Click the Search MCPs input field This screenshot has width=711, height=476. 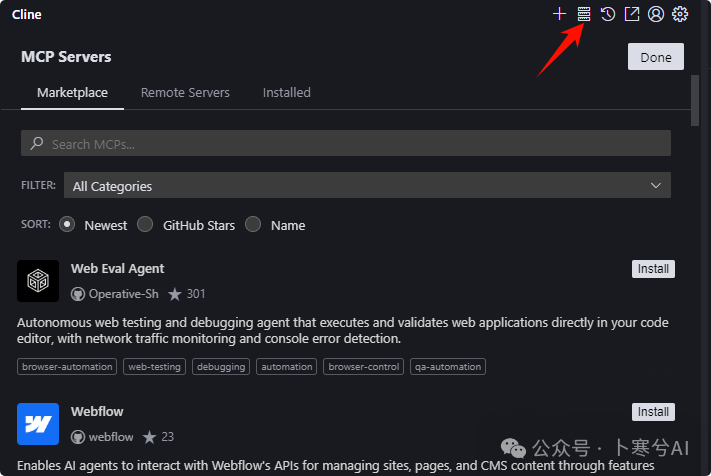tap(345, 144)
